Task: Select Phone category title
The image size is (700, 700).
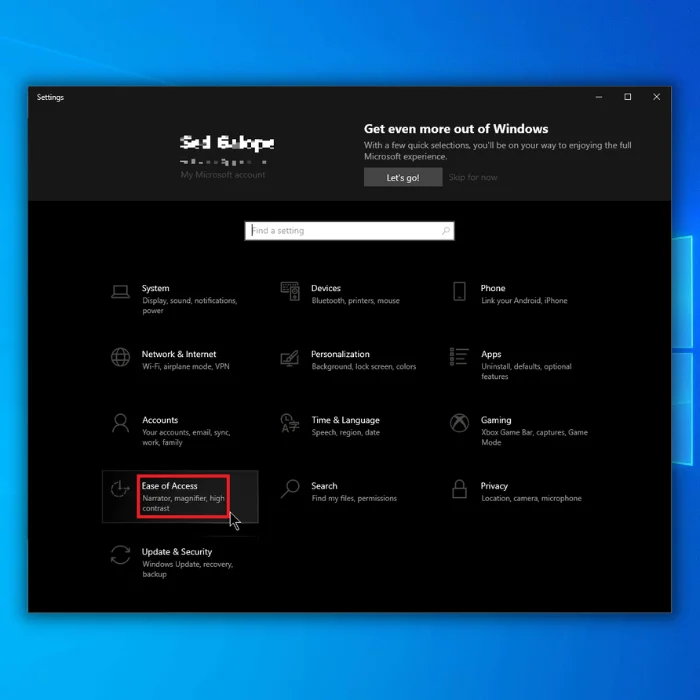Action: point(493,288)
